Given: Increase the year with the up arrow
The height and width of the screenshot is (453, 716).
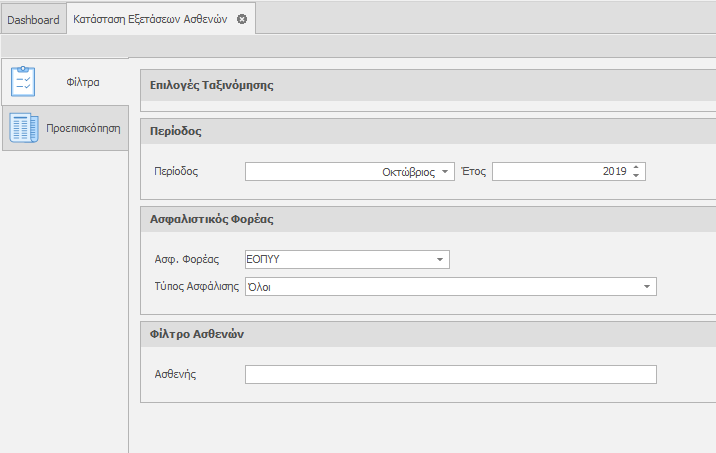Looking at the screenshot, I should pos(636,167).
